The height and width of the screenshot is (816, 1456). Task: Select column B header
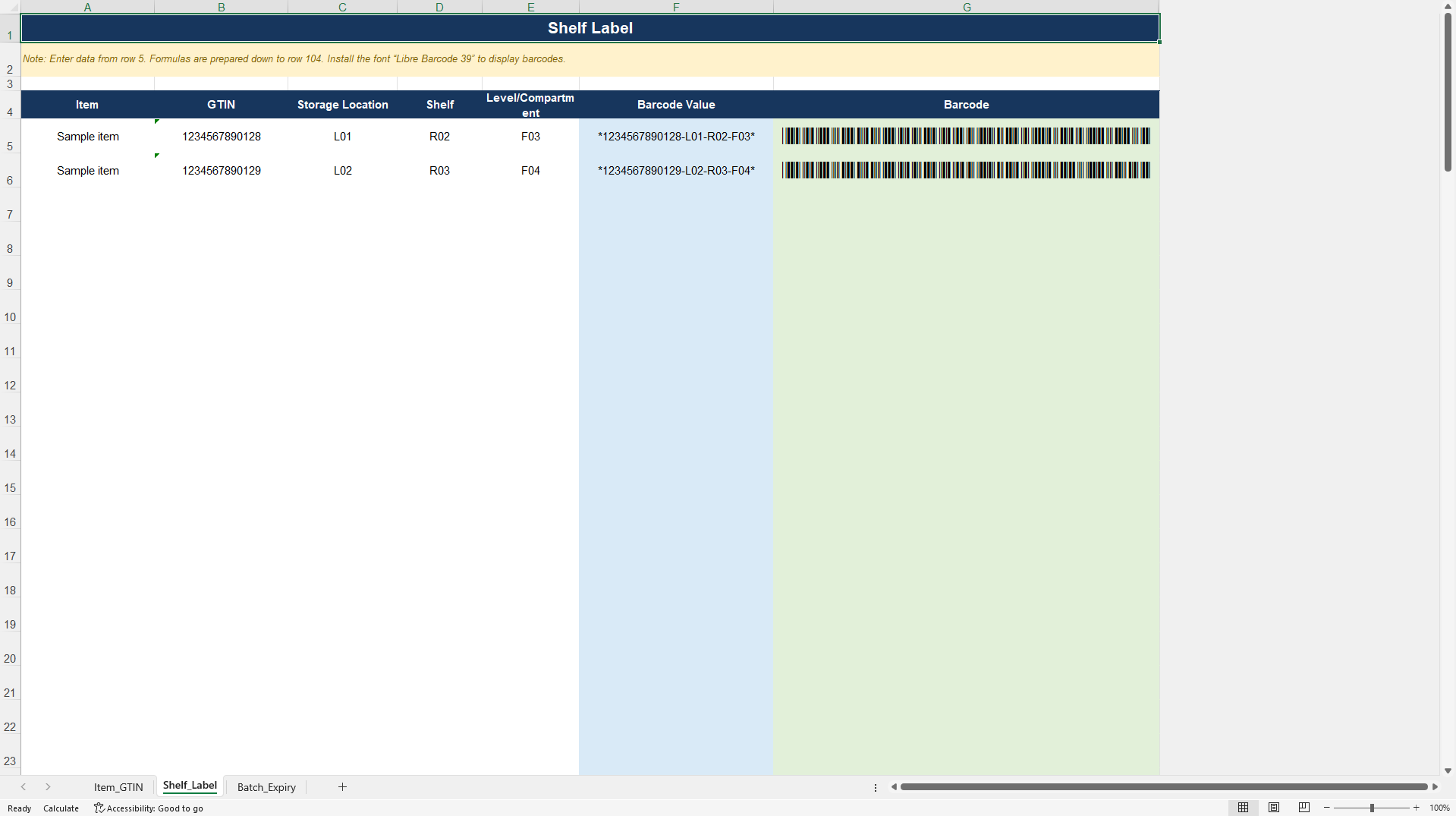pyautogui.click(x=221, y=7)
